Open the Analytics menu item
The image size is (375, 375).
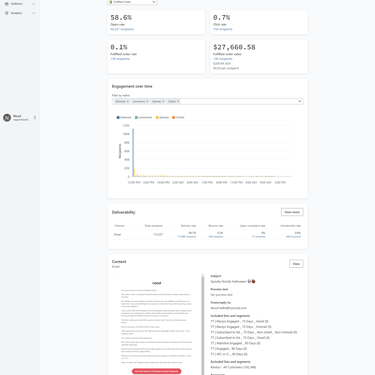point(16,13)
